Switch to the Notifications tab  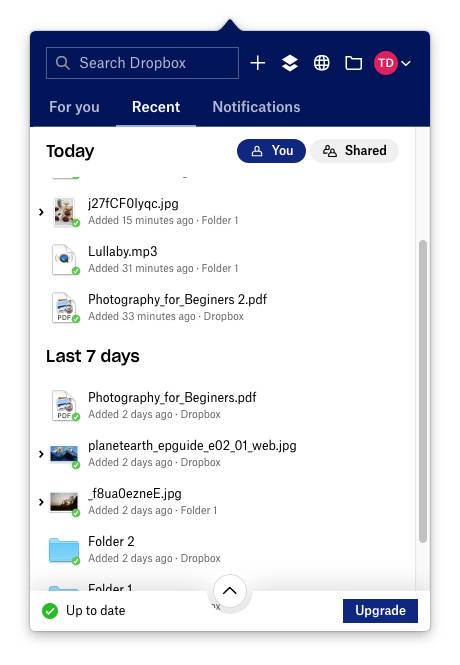[256, 107]
